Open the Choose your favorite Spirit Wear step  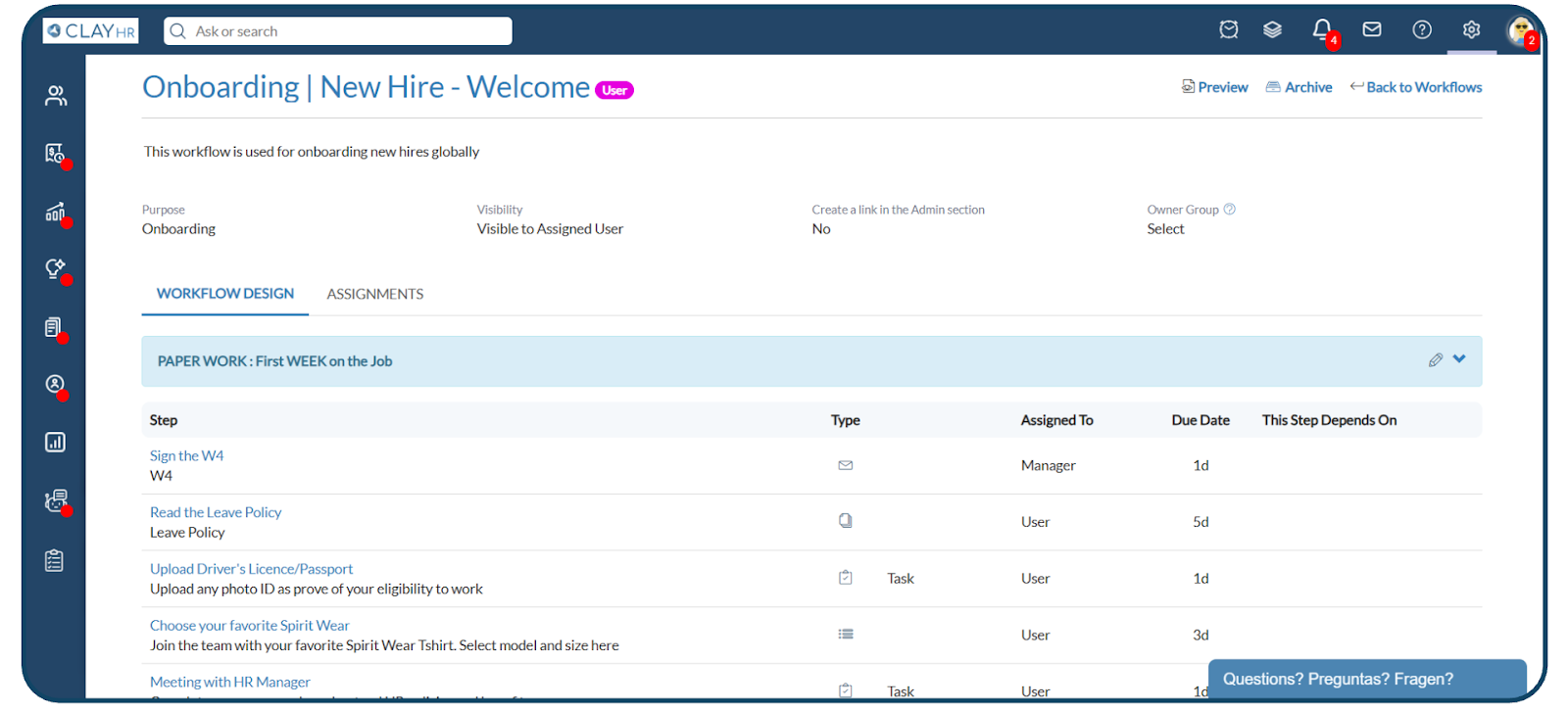(x=249, y=626)
